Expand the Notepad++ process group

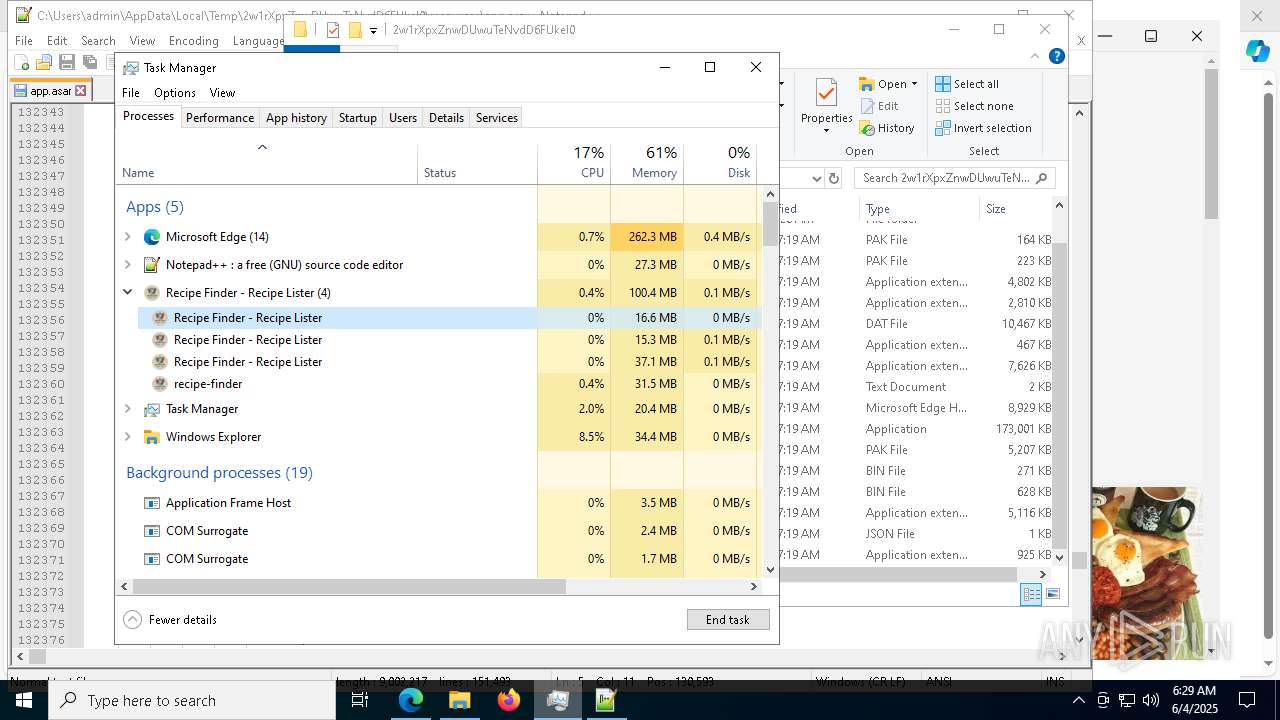(x=128, y=265)
